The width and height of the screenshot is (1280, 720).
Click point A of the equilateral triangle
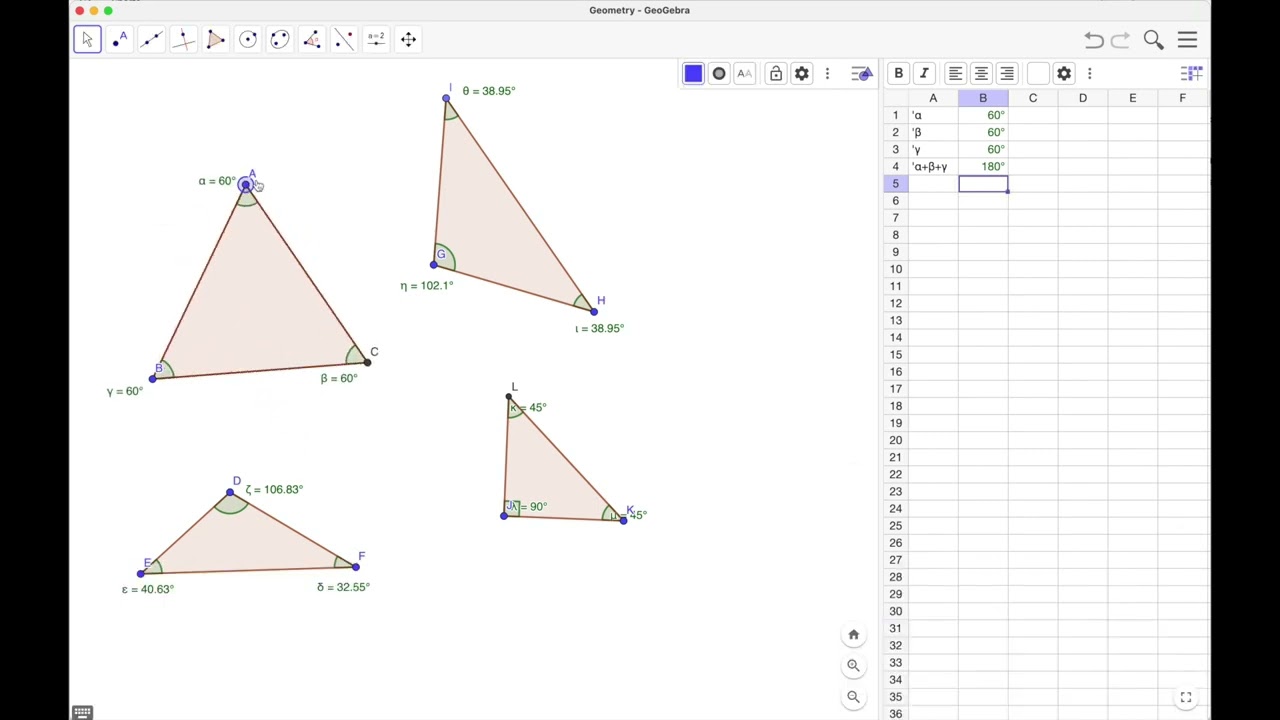tap(246, 185)
